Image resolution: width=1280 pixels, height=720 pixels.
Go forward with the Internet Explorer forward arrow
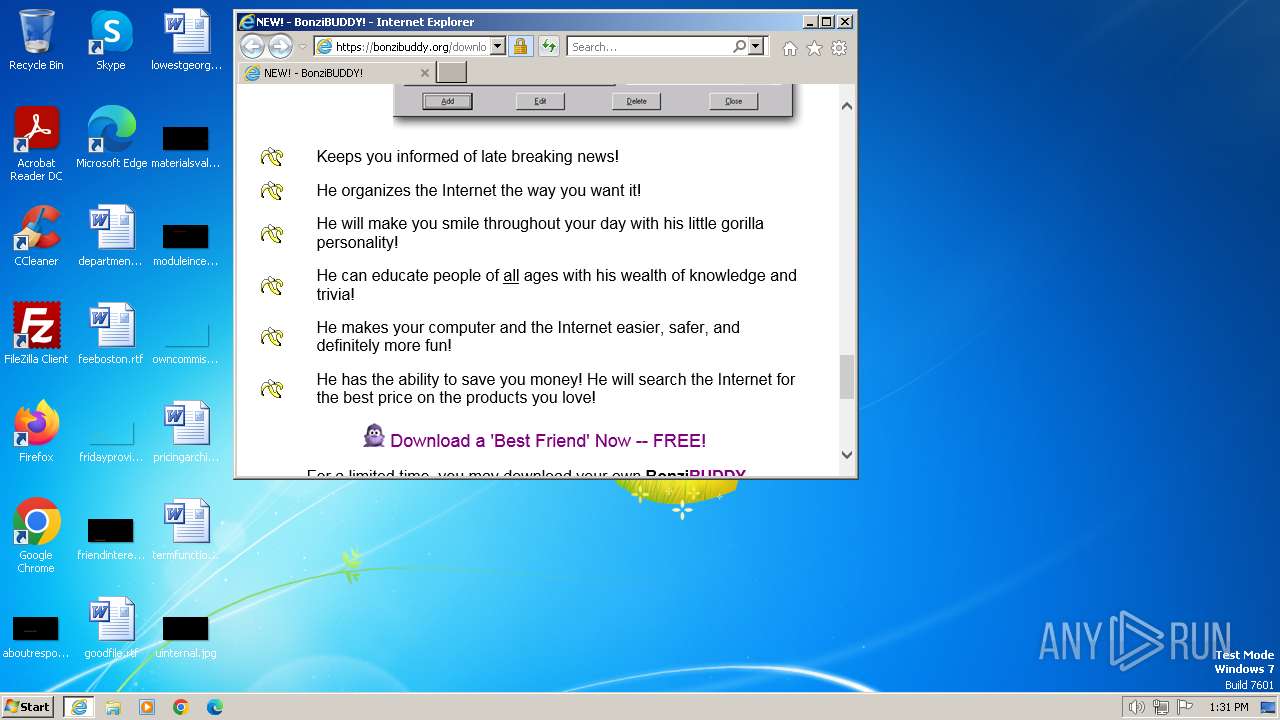point(280,46)
